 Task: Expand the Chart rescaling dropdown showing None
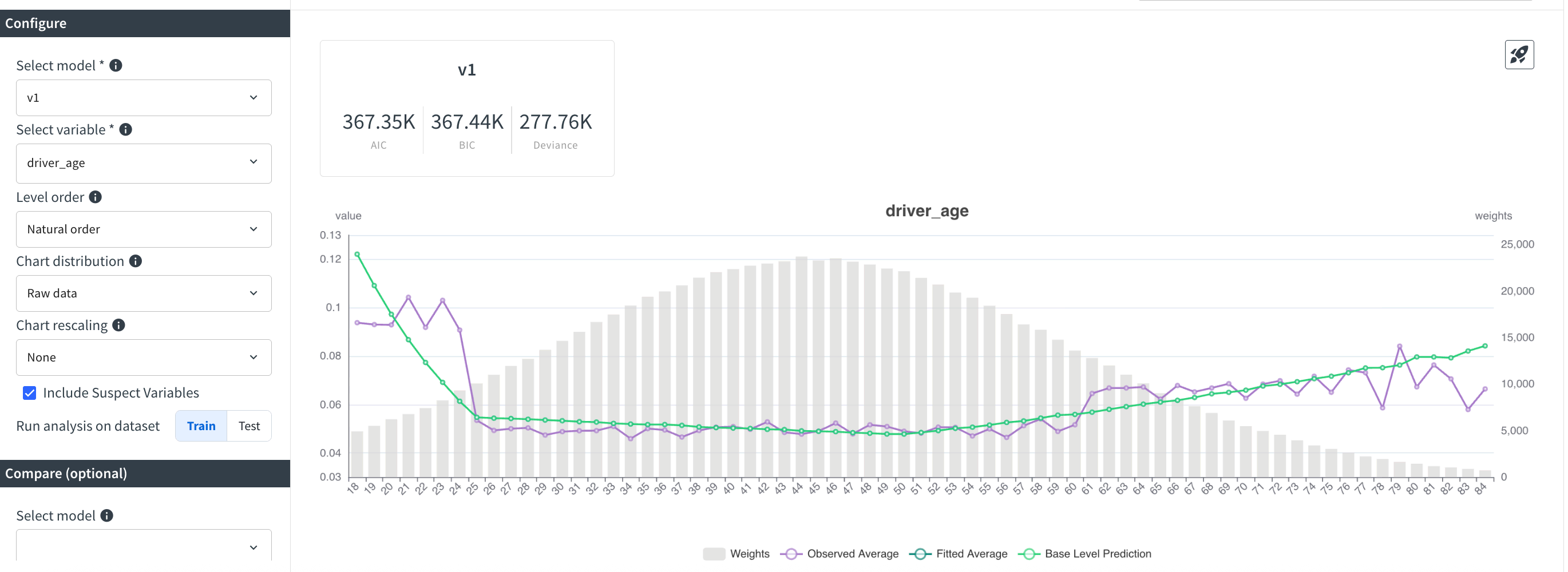pyautogui.click(x=144, y=357)
